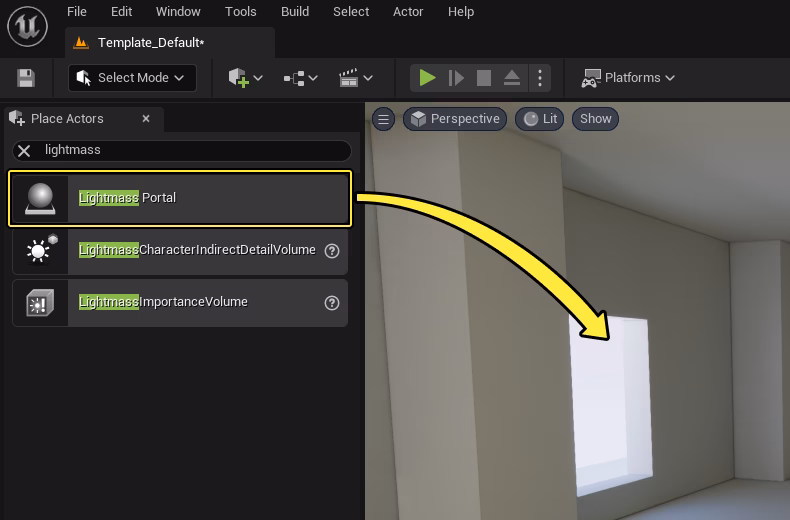Start Play in Editor with green arrow
The width and height of the screenshot is (790, 520).
(427, 78)
